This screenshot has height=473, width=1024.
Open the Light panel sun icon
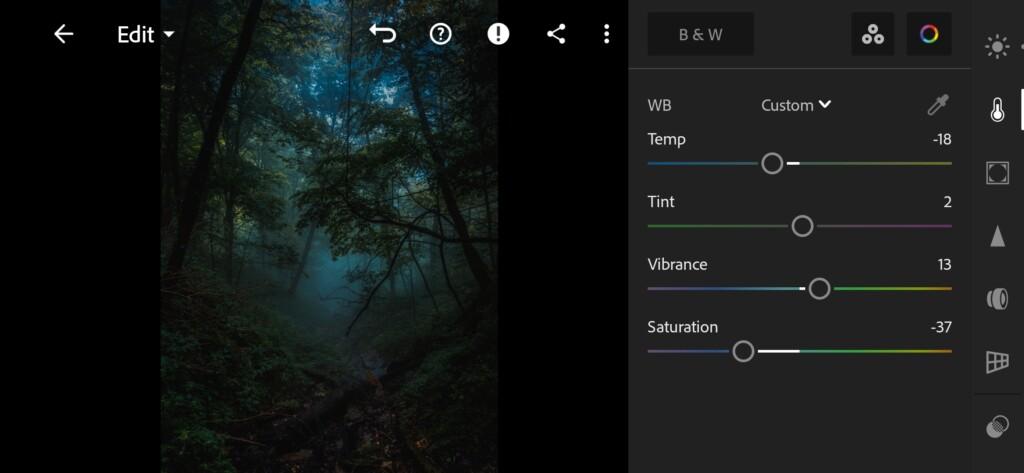pos(997,47)
